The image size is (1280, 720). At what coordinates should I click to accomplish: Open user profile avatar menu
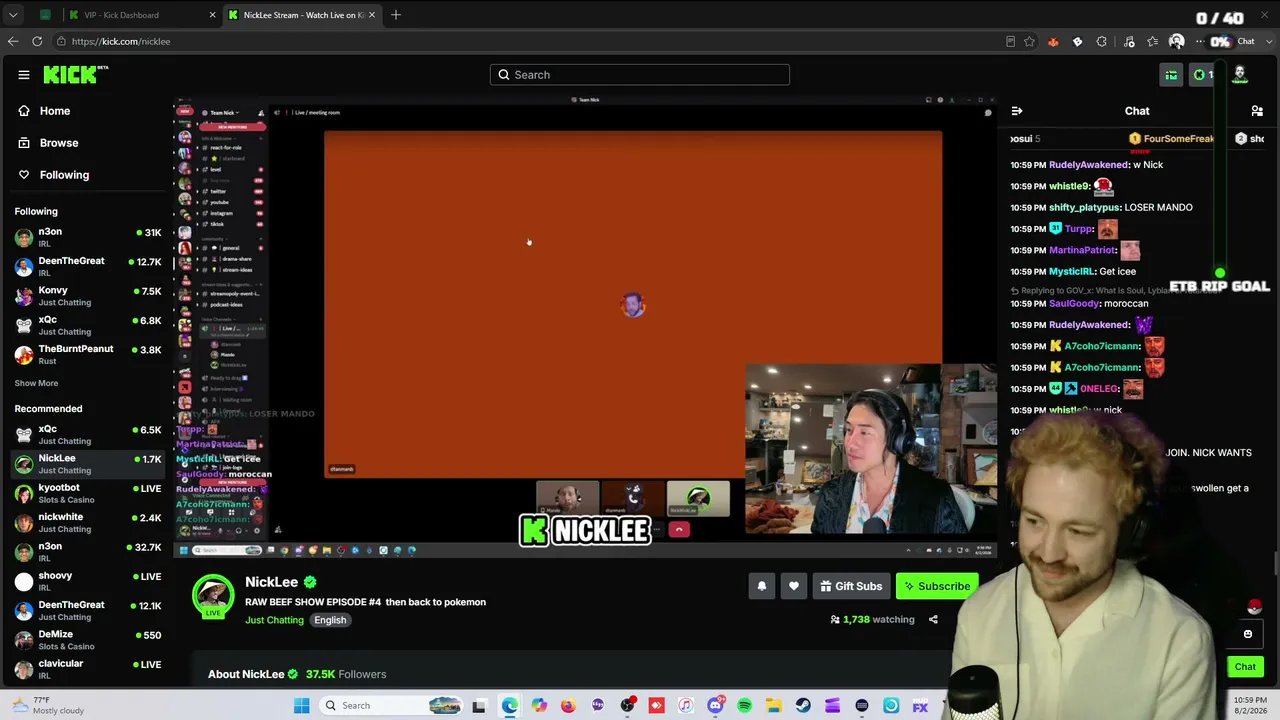pos(1240,74)
